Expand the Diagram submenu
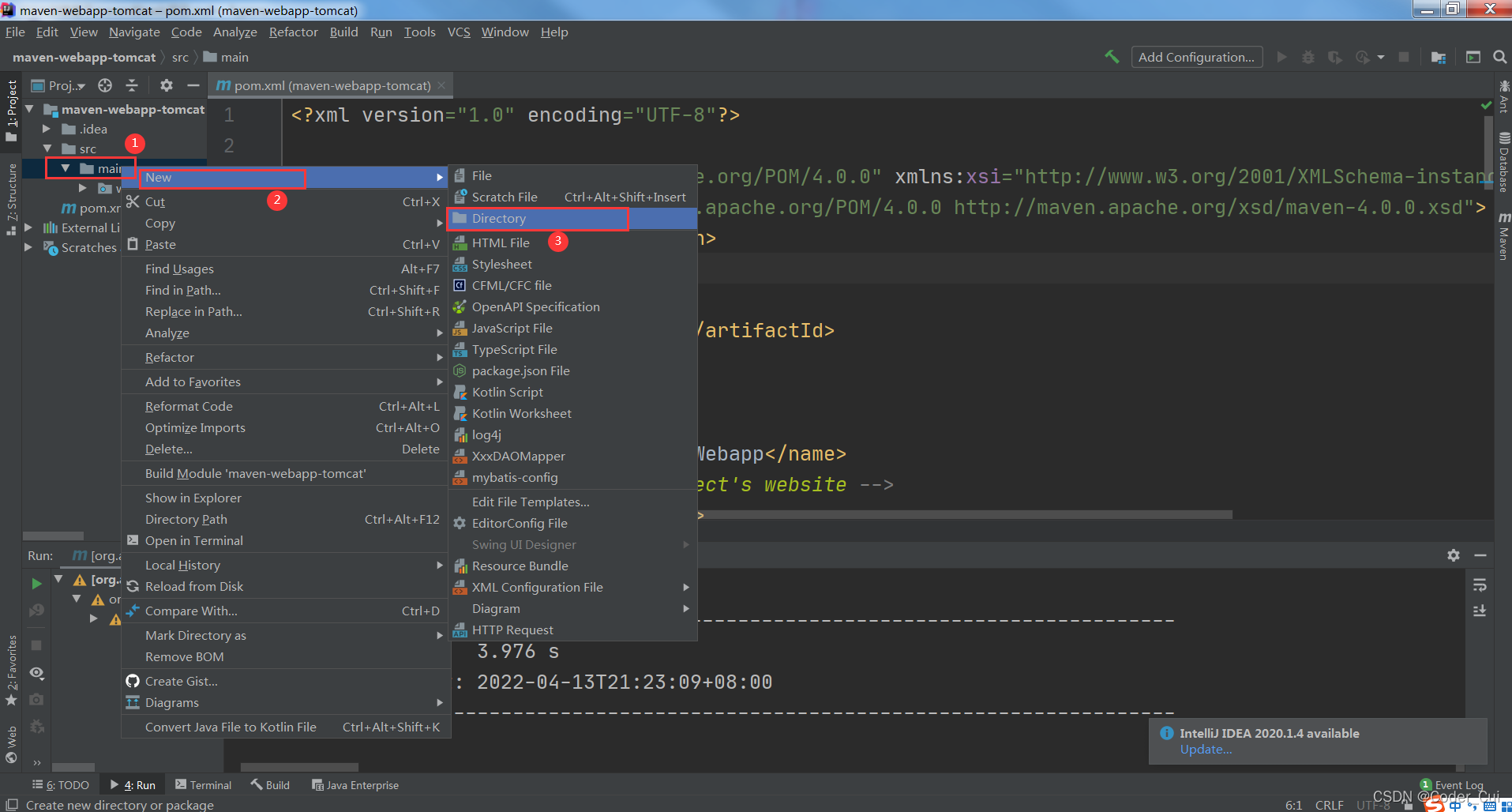Image resolution: width=1512 pixels, height=812 pixels. coord(574,608)
